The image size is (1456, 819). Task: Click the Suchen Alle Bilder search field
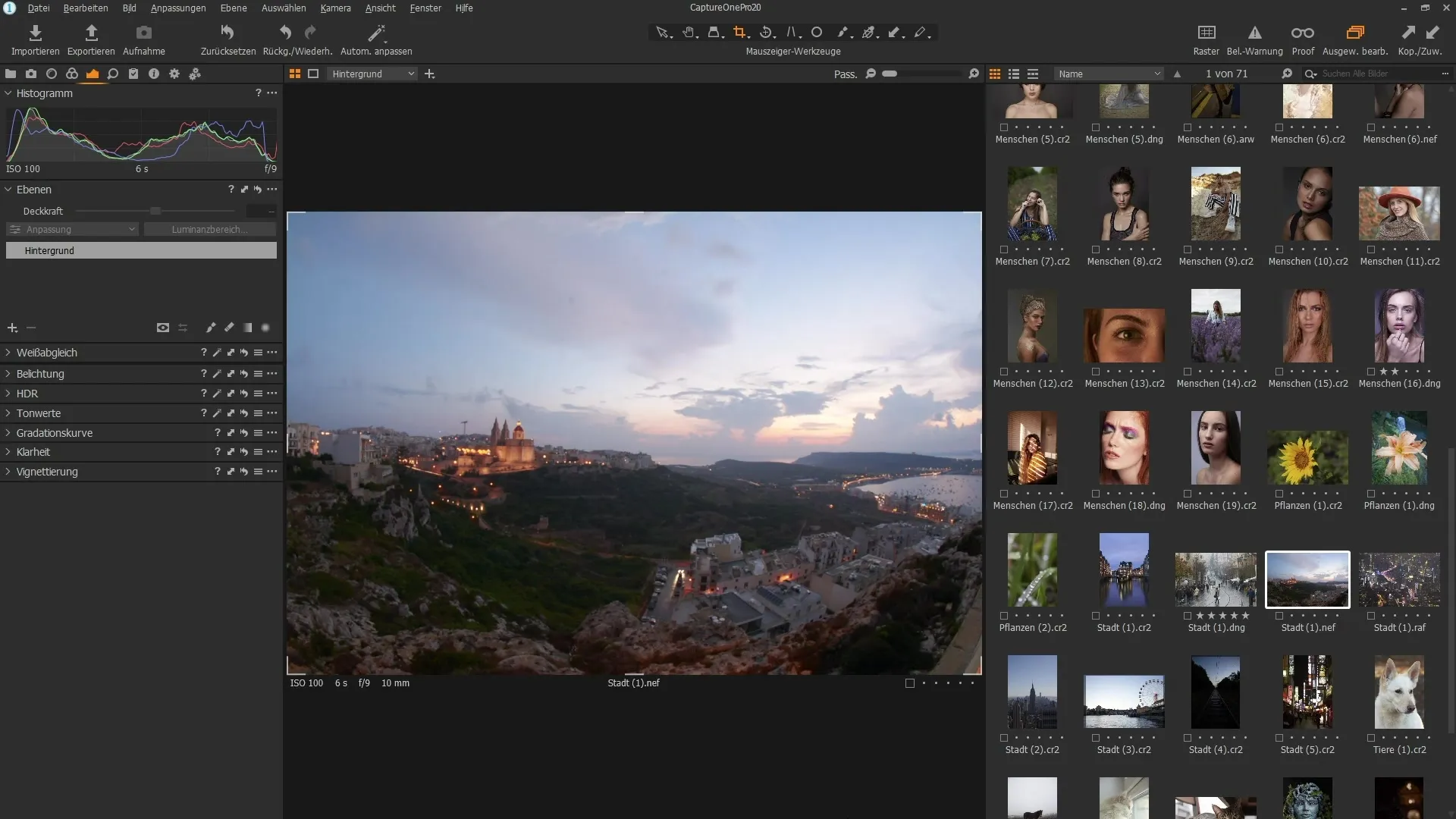pyautogui.click(x=1379, y=74)
